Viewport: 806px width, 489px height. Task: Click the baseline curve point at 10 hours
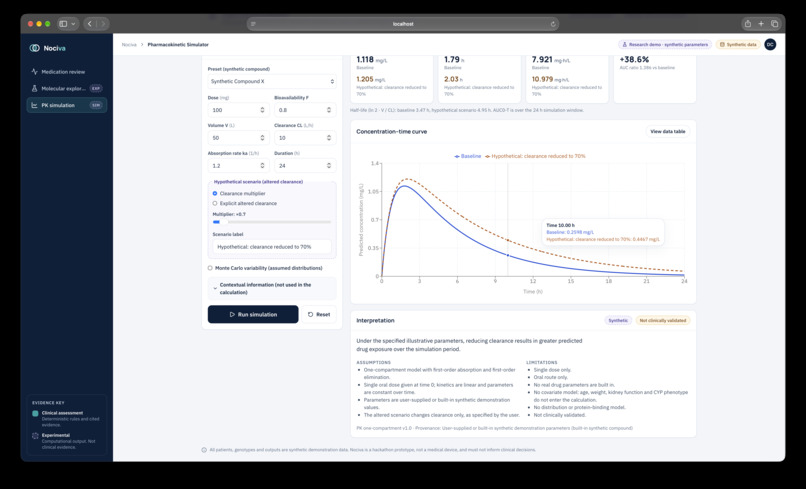coord(508,255)
